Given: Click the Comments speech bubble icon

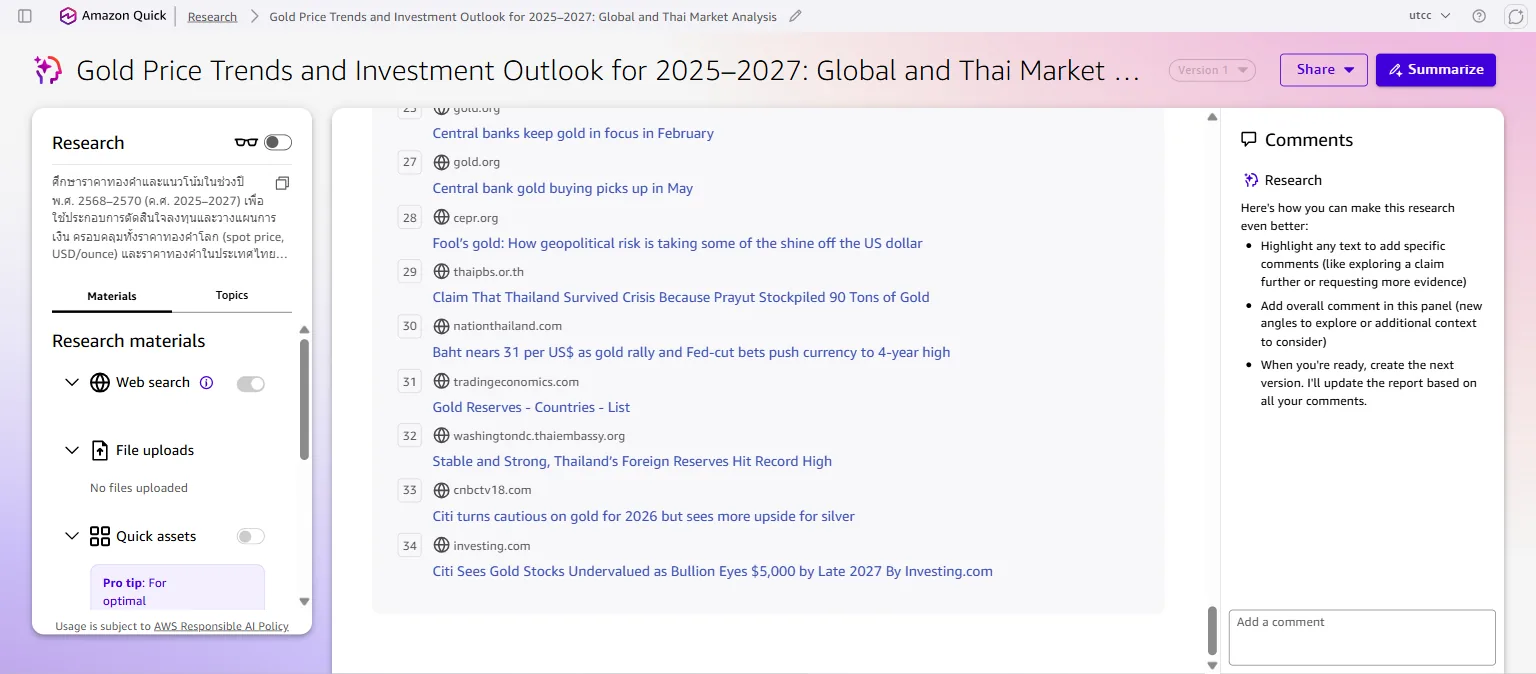Looking at the screenshot, I should pyautogui.click(x=1248, y=140).
